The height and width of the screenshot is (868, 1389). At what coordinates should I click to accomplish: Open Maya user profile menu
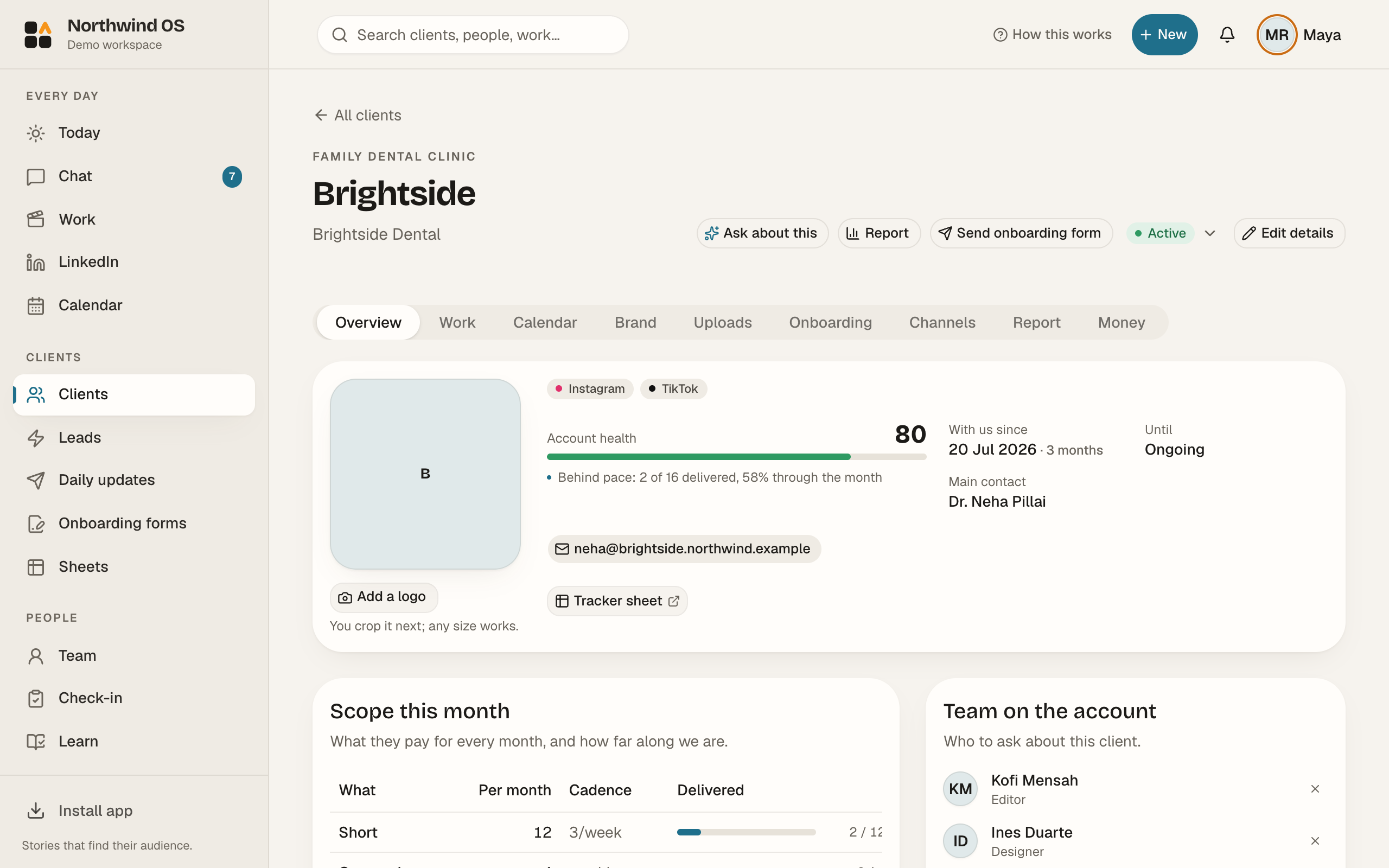click(1299, 35)
